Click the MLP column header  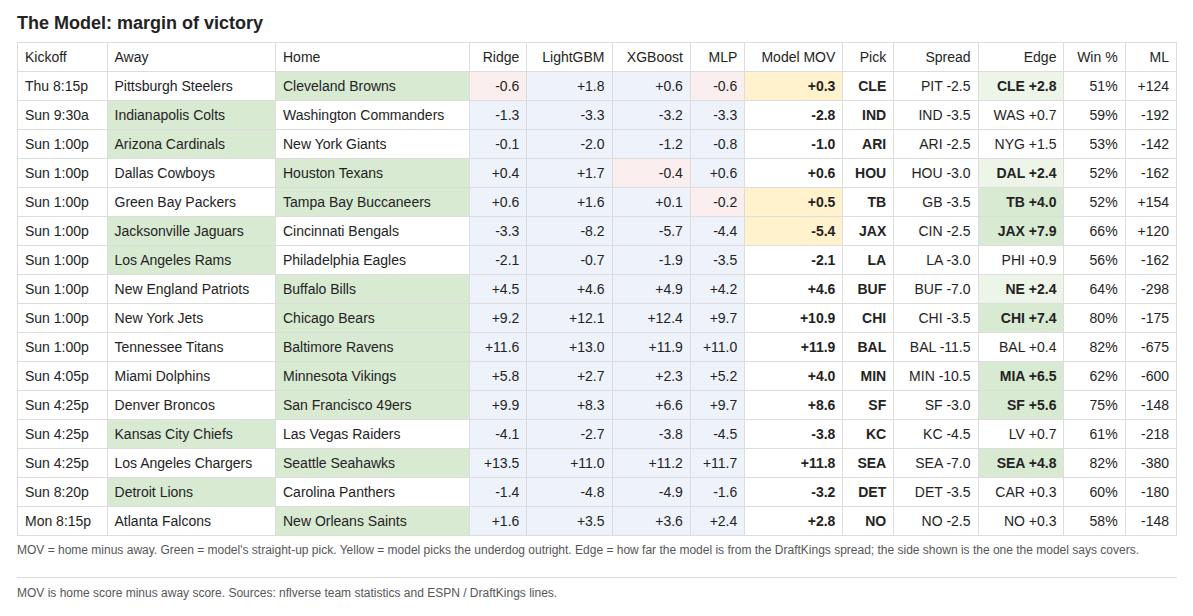coord(717,57)
